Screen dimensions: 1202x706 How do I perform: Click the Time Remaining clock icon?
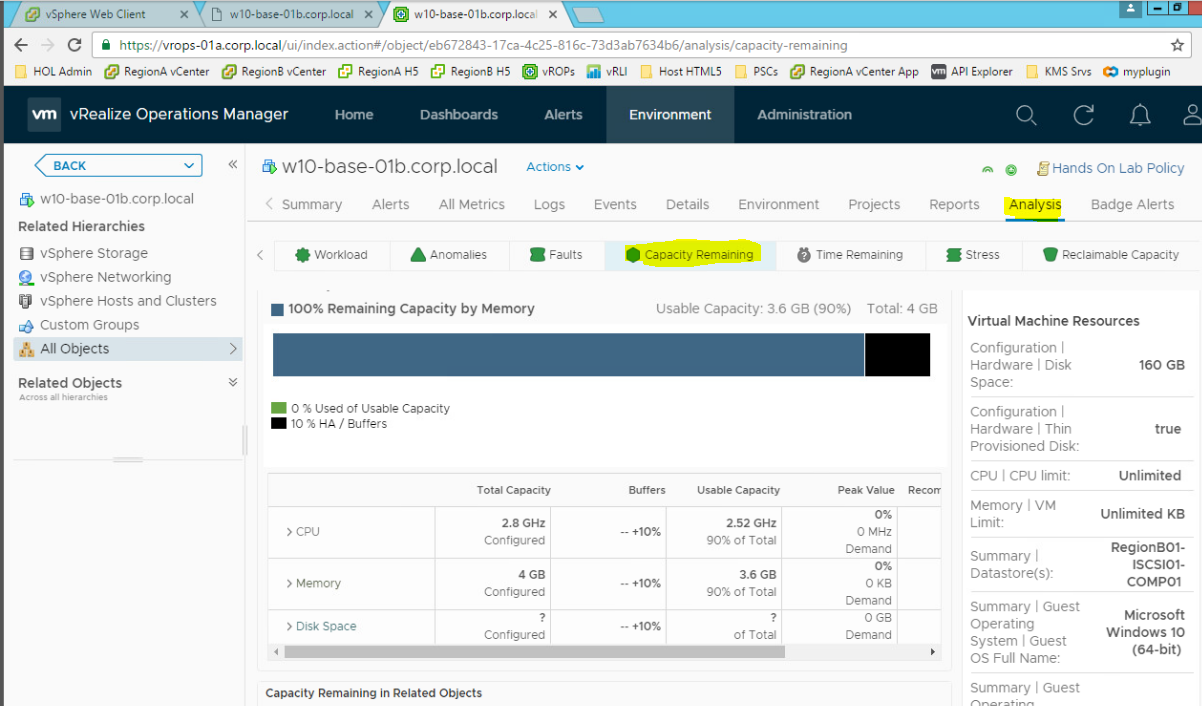click(804, 255)
